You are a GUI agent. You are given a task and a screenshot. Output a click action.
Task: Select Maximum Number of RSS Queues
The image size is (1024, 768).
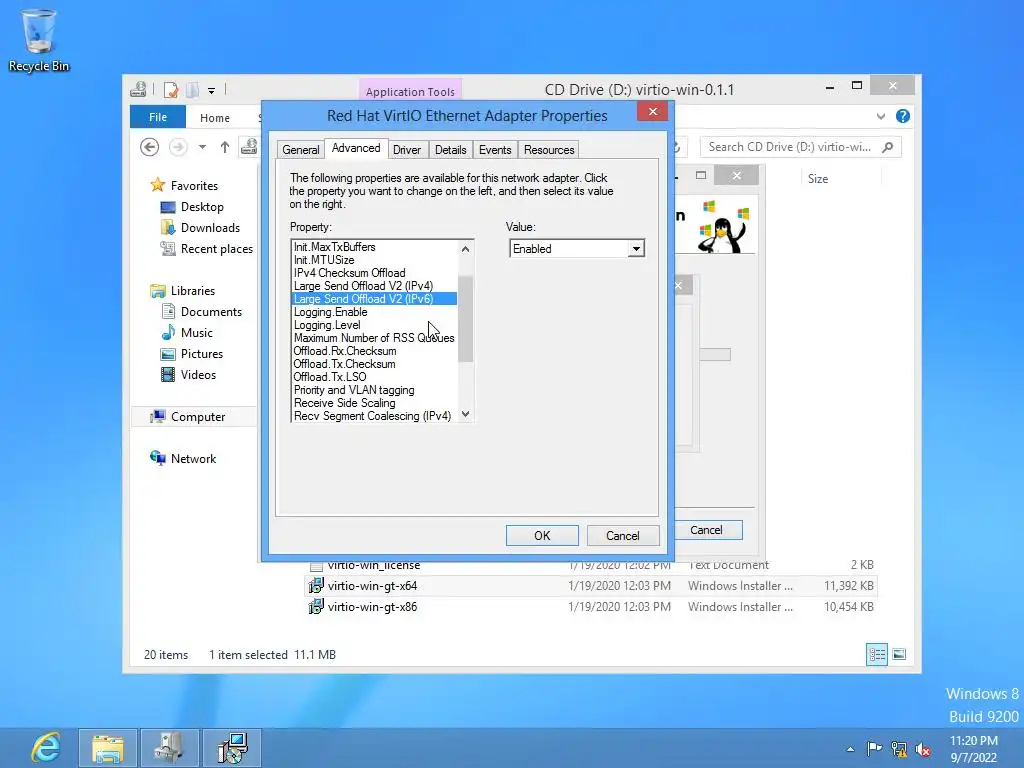(x=374, y=338)
